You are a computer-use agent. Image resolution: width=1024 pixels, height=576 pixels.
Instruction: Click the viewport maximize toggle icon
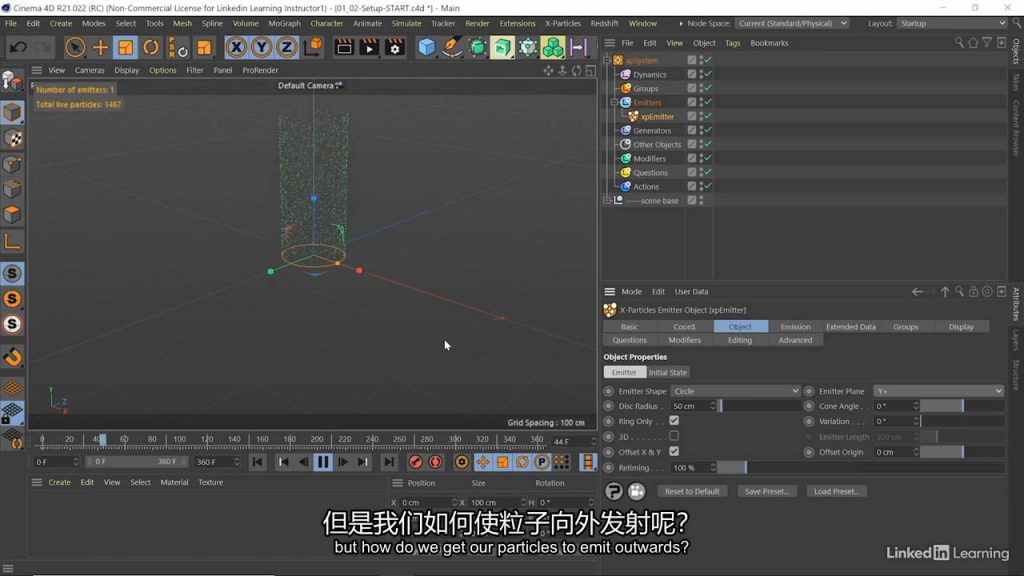pos(590,70)
